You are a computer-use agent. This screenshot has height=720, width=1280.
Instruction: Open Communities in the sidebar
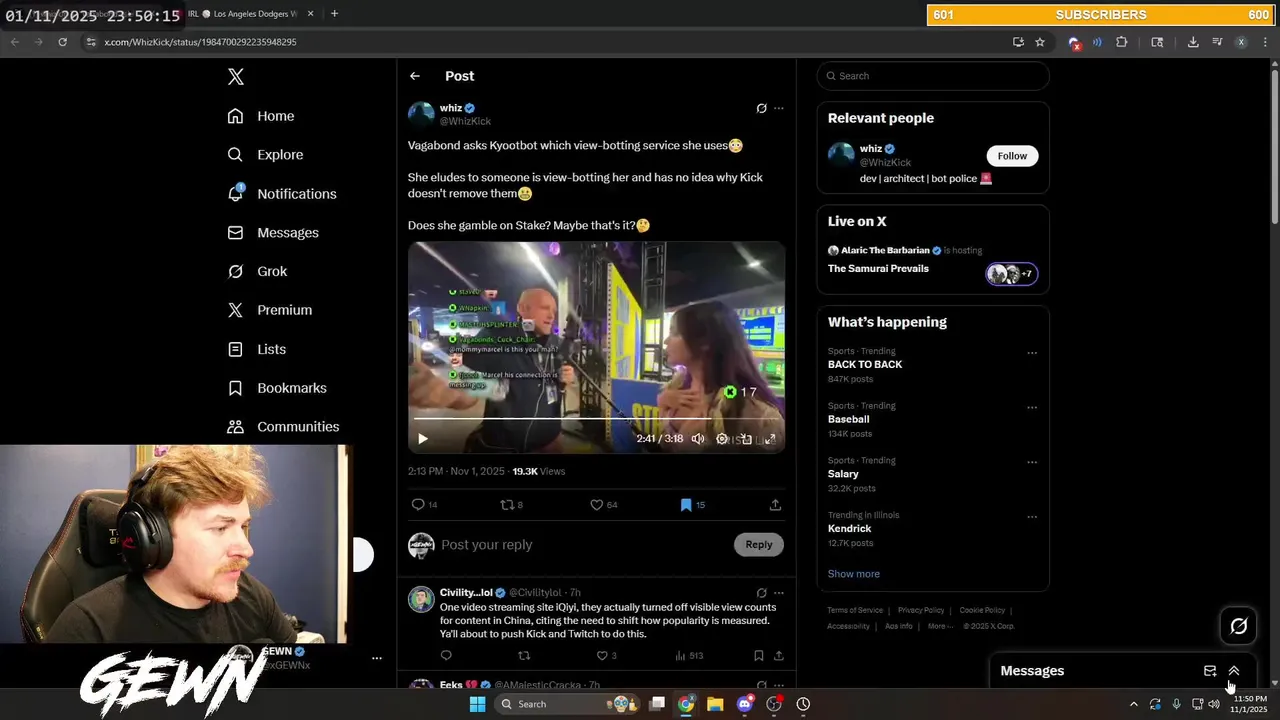click(x=283, y=426)
